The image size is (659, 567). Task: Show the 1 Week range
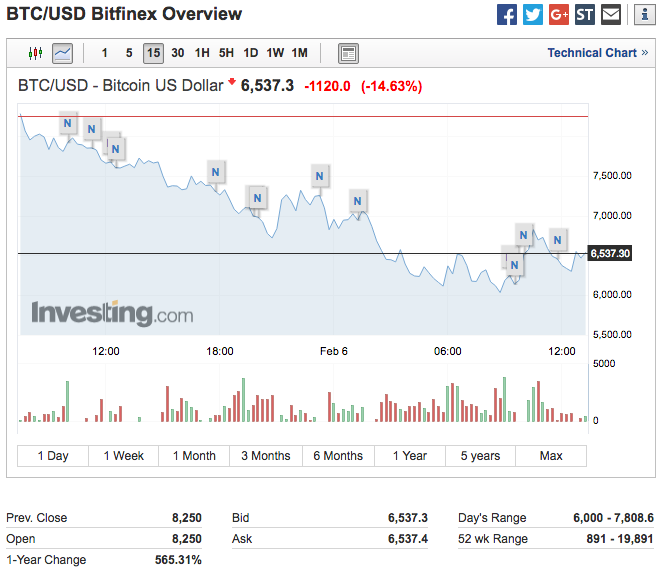coord(124,456)
